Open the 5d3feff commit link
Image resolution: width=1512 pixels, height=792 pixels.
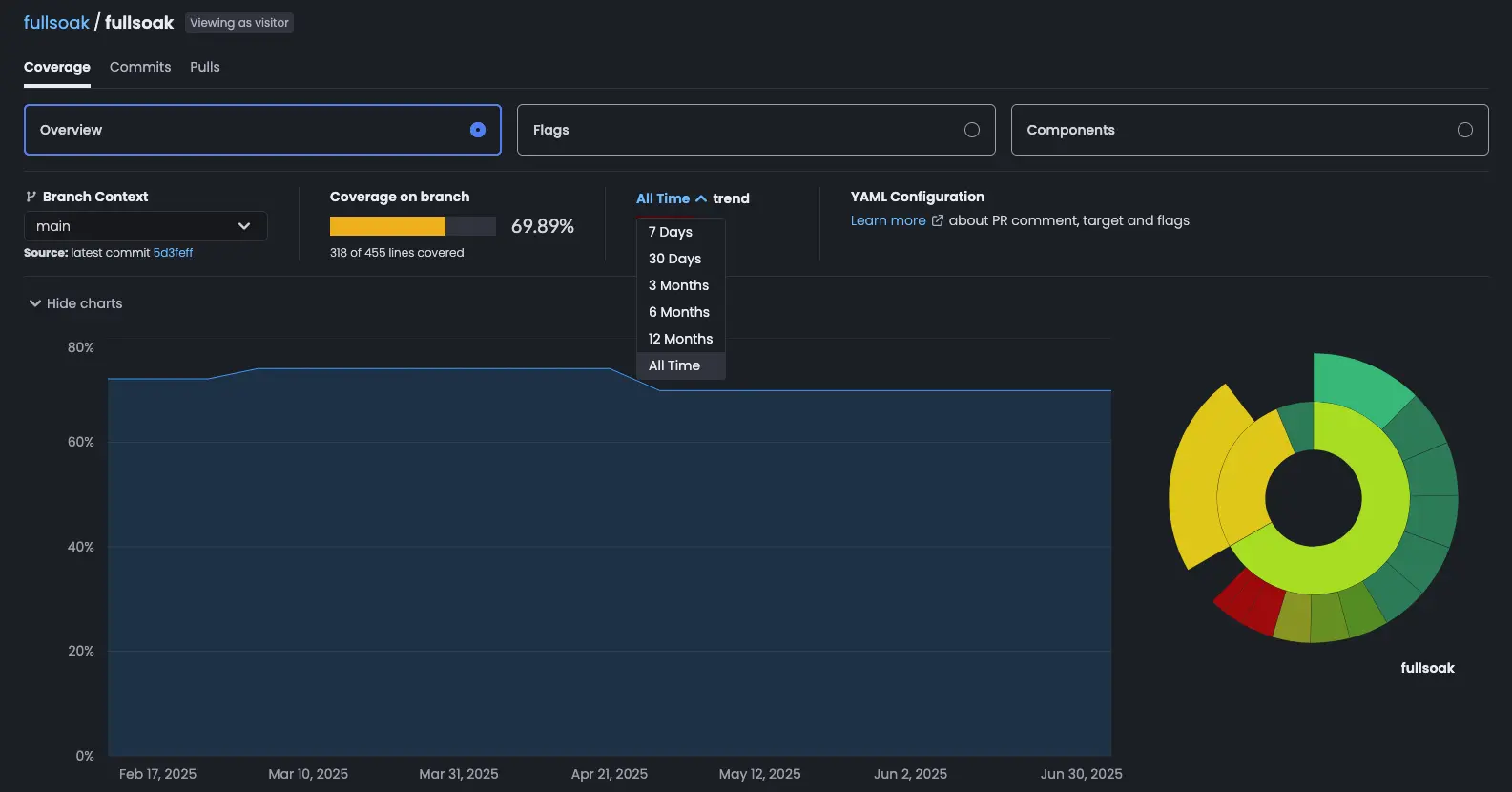click(x=173, y=253)
